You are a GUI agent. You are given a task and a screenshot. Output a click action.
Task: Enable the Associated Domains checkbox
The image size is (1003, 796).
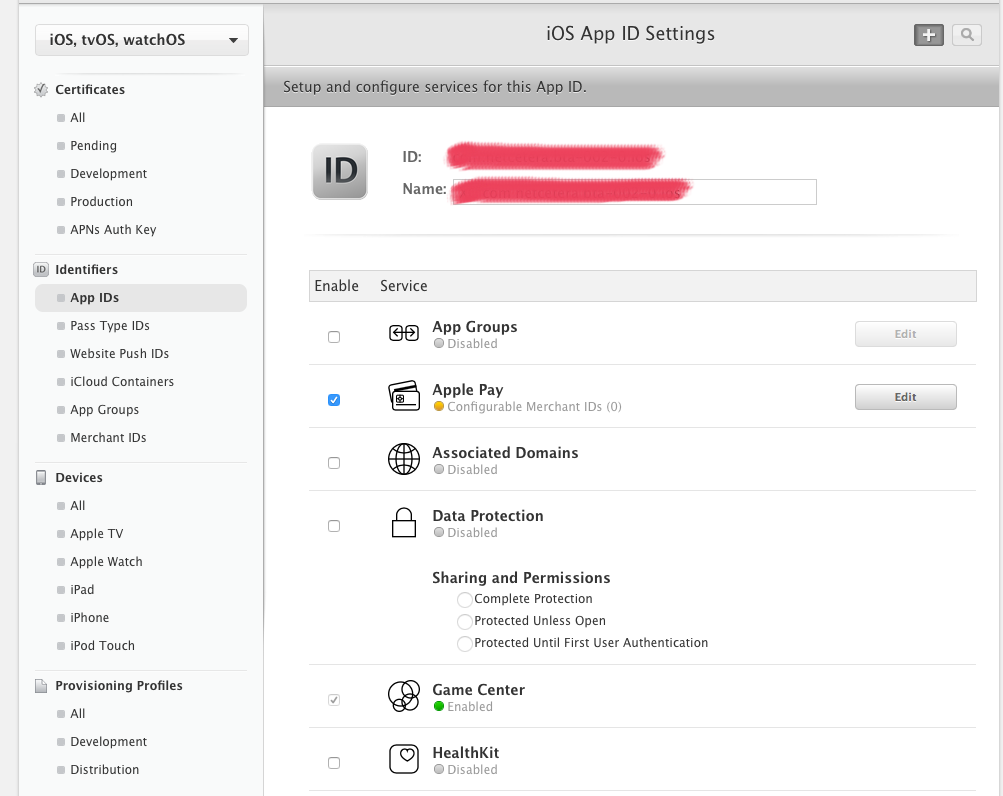(334, 463)
